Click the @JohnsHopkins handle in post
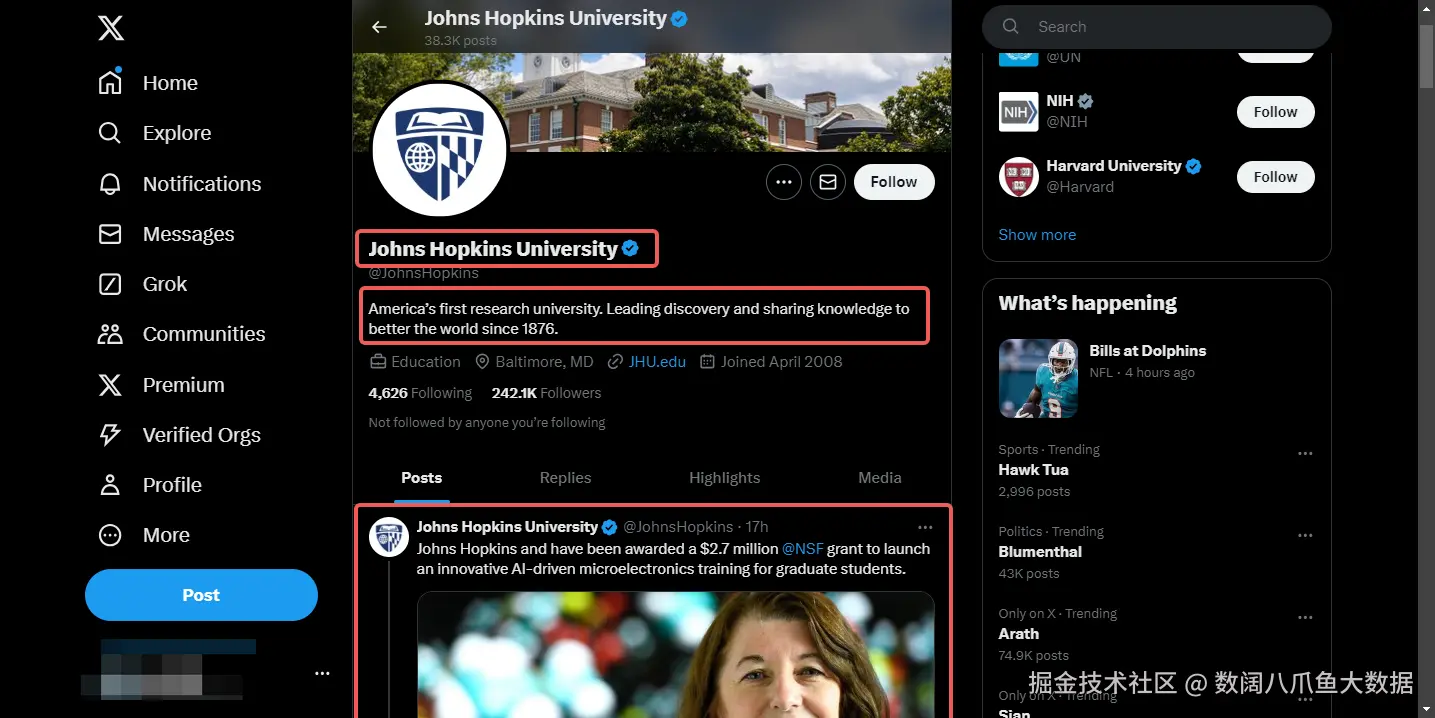This screenshot has height=718, width=1435. (x=679, y=527)
